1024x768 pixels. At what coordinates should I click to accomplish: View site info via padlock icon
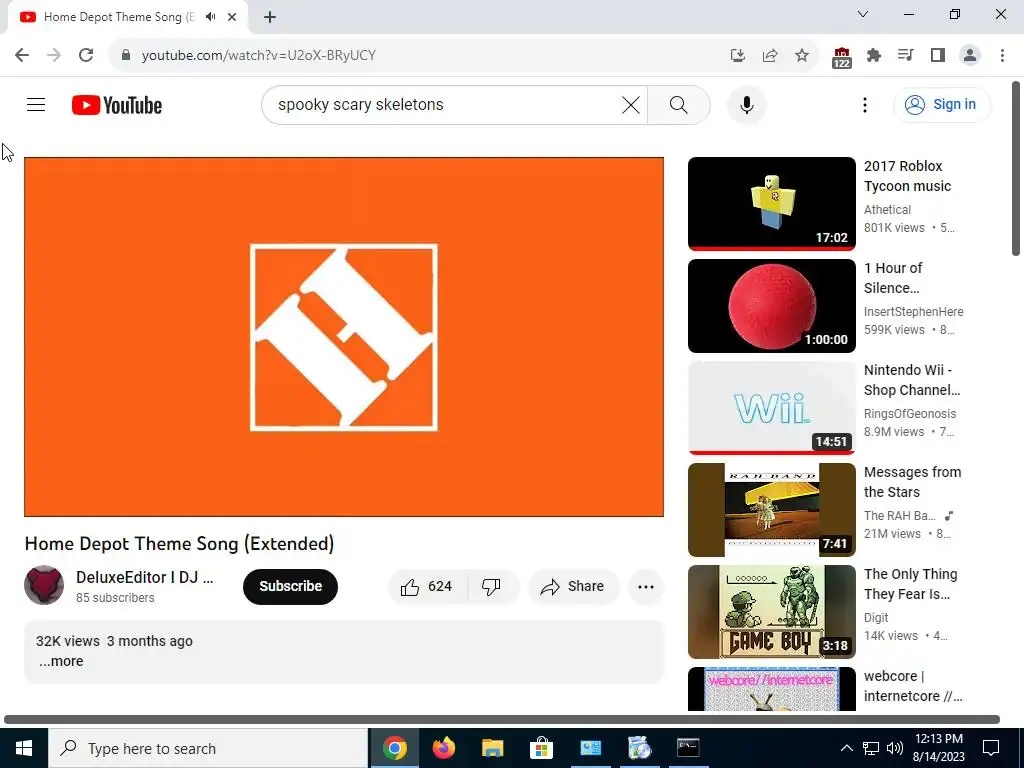pyautogui.click(x=126, y=55)
